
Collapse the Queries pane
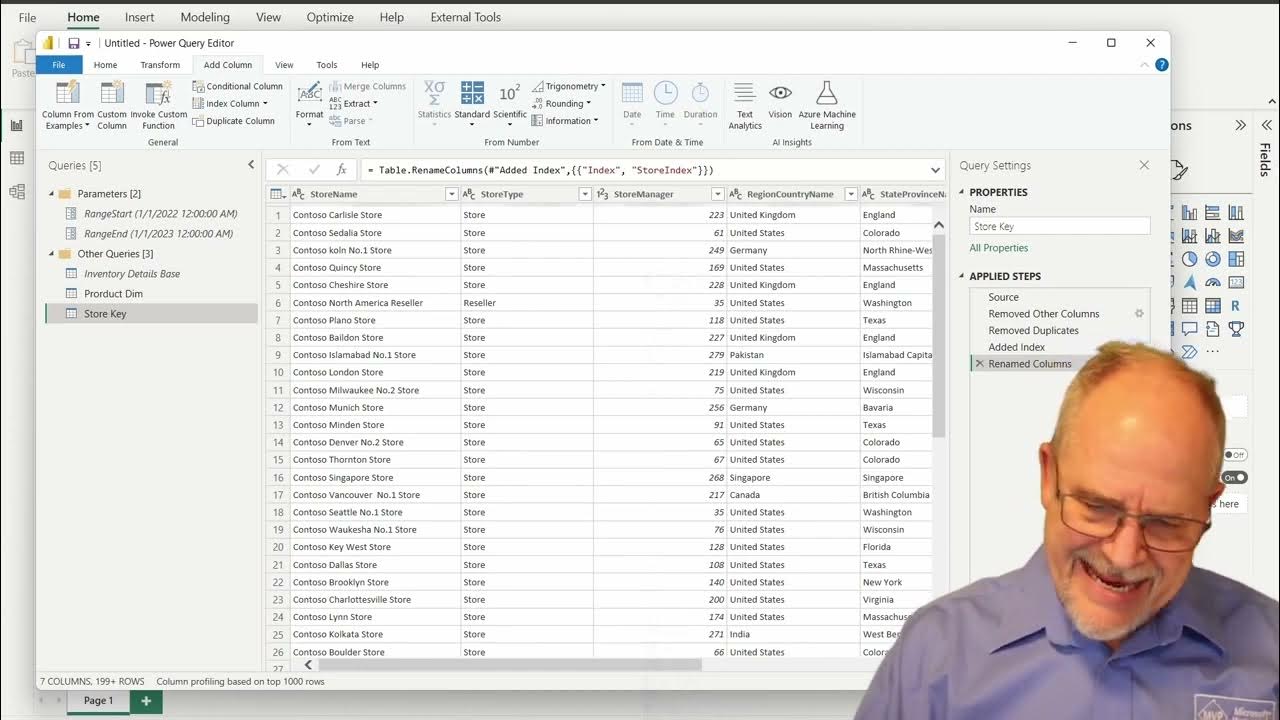[x=251, y=165]
